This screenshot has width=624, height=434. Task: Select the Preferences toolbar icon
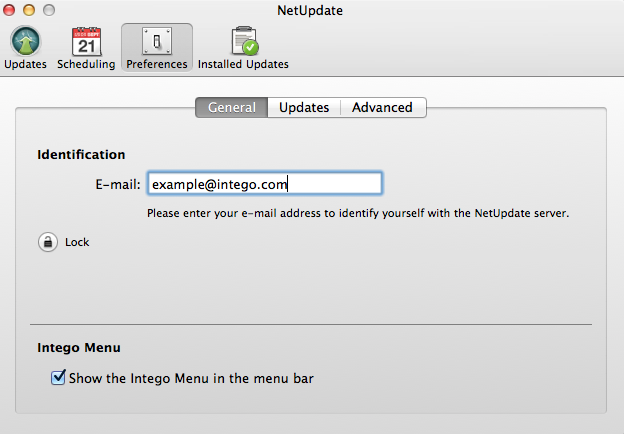click(x=157, y=48)
